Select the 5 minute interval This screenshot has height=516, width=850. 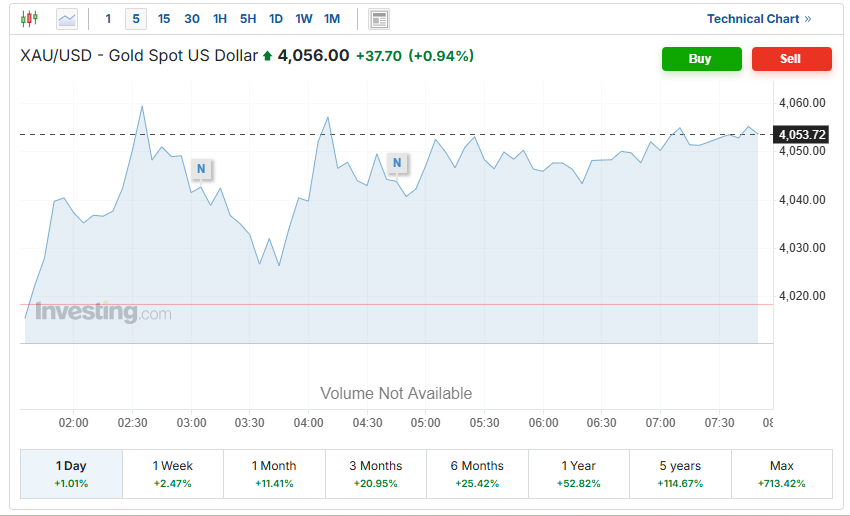[136, 19]
